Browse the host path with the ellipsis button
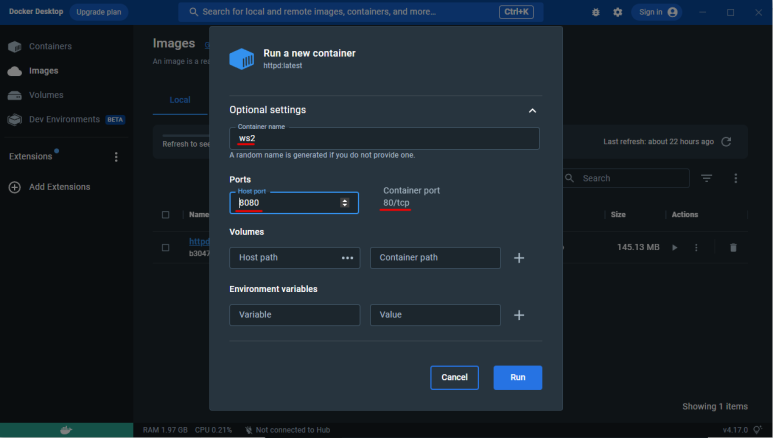 point(348,258)
